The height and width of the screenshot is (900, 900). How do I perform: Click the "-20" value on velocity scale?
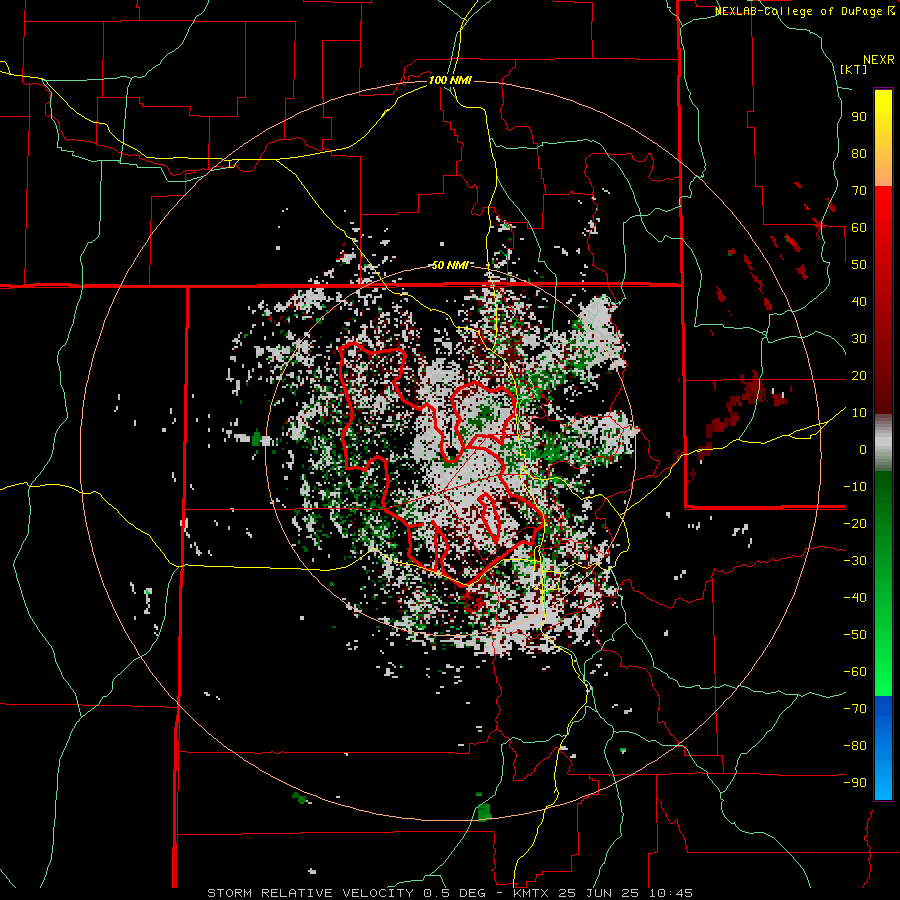click(855, 523)
